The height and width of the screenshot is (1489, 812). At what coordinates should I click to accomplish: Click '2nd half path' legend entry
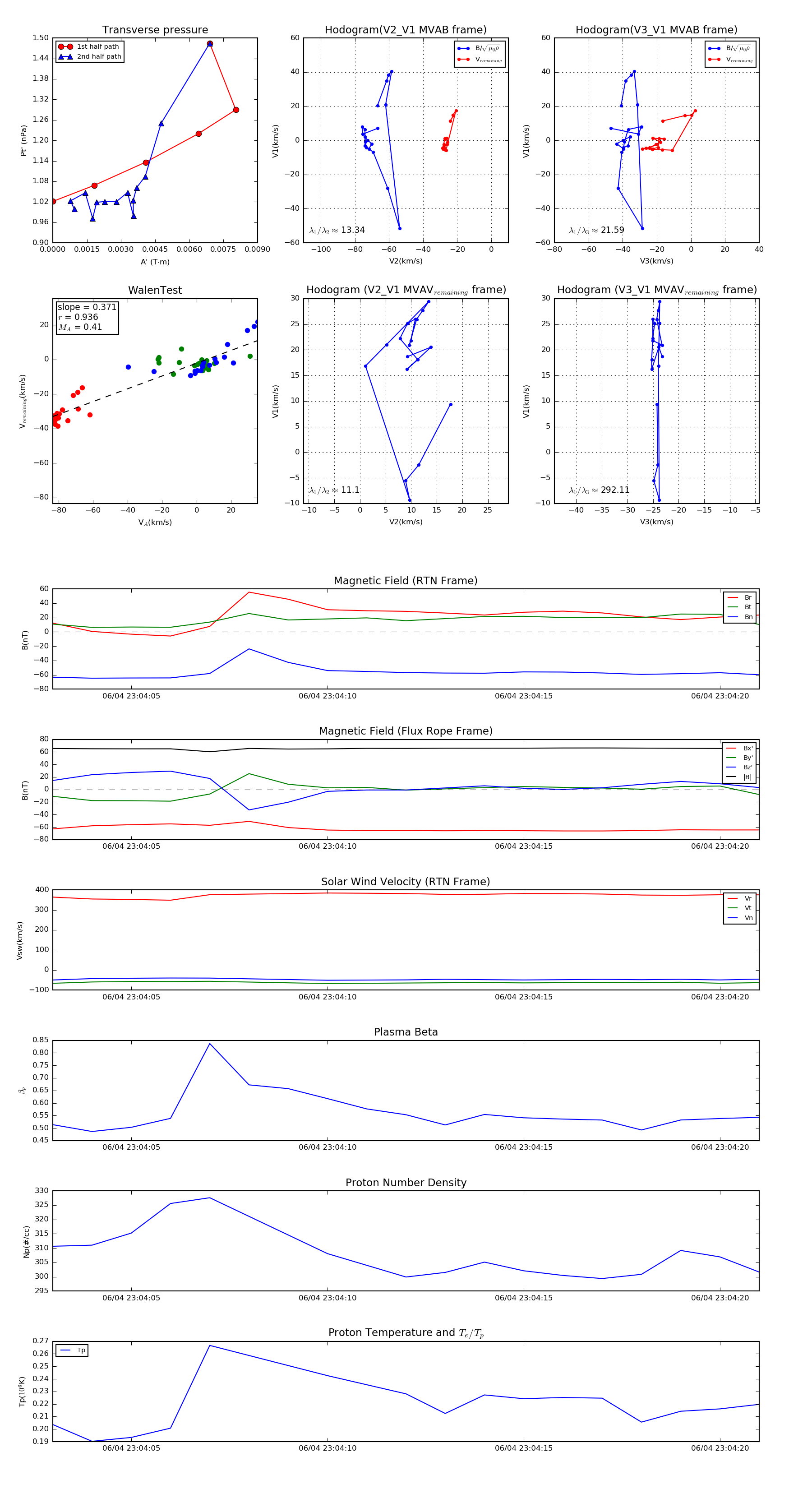[89, 57]
